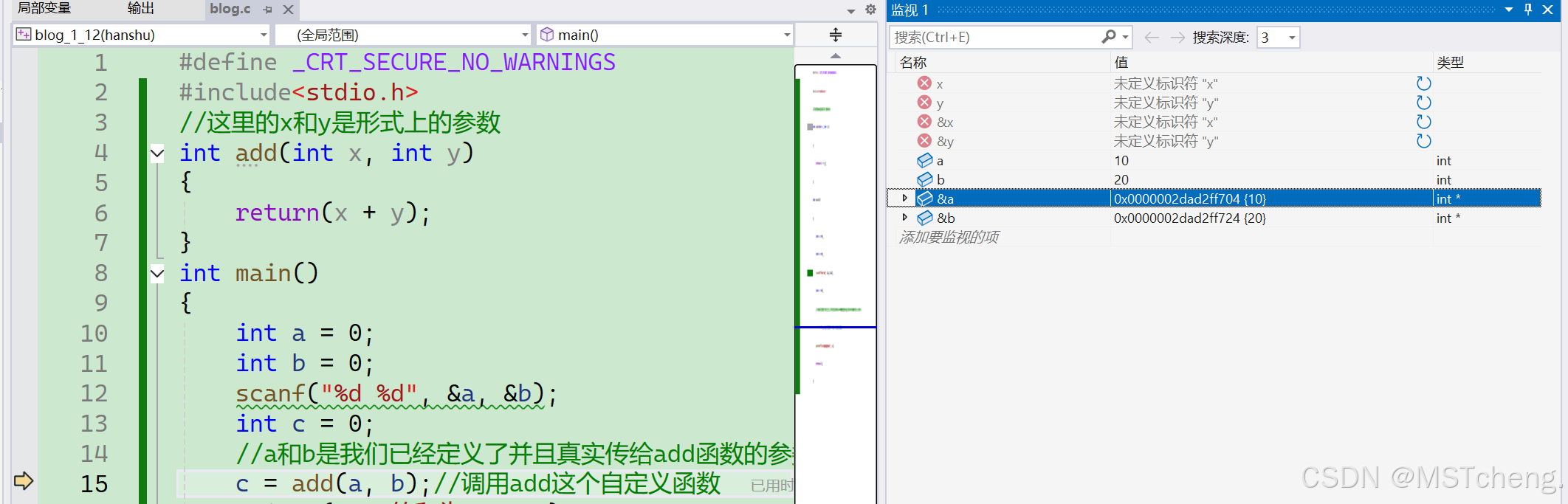Image resolution: width=1568 pixels, height=504 pixels.
Task: Toggle auto-hide pin for 监视 1
Action: coord(1528,10)
